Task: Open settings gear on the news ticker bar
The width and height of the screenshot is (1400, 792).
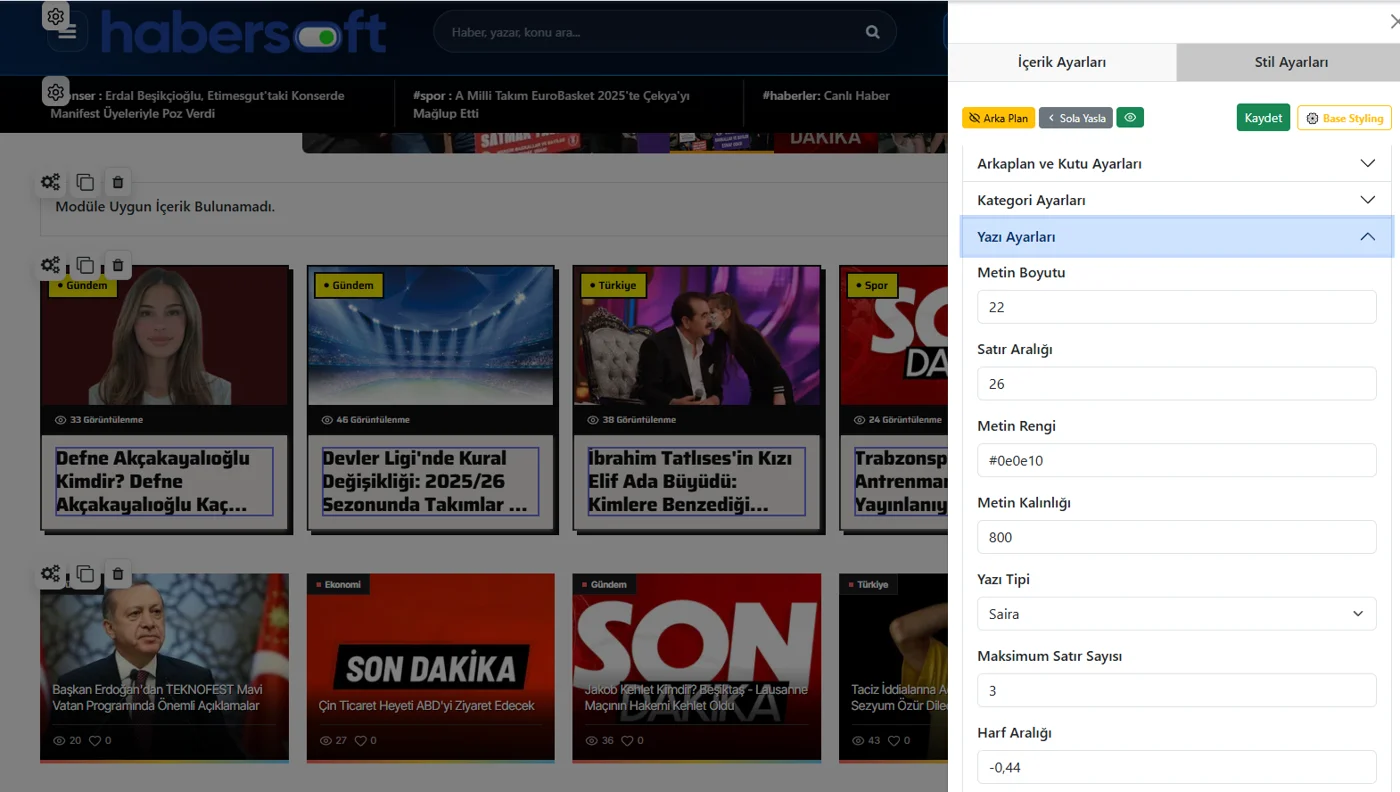Action: point(56,92)
